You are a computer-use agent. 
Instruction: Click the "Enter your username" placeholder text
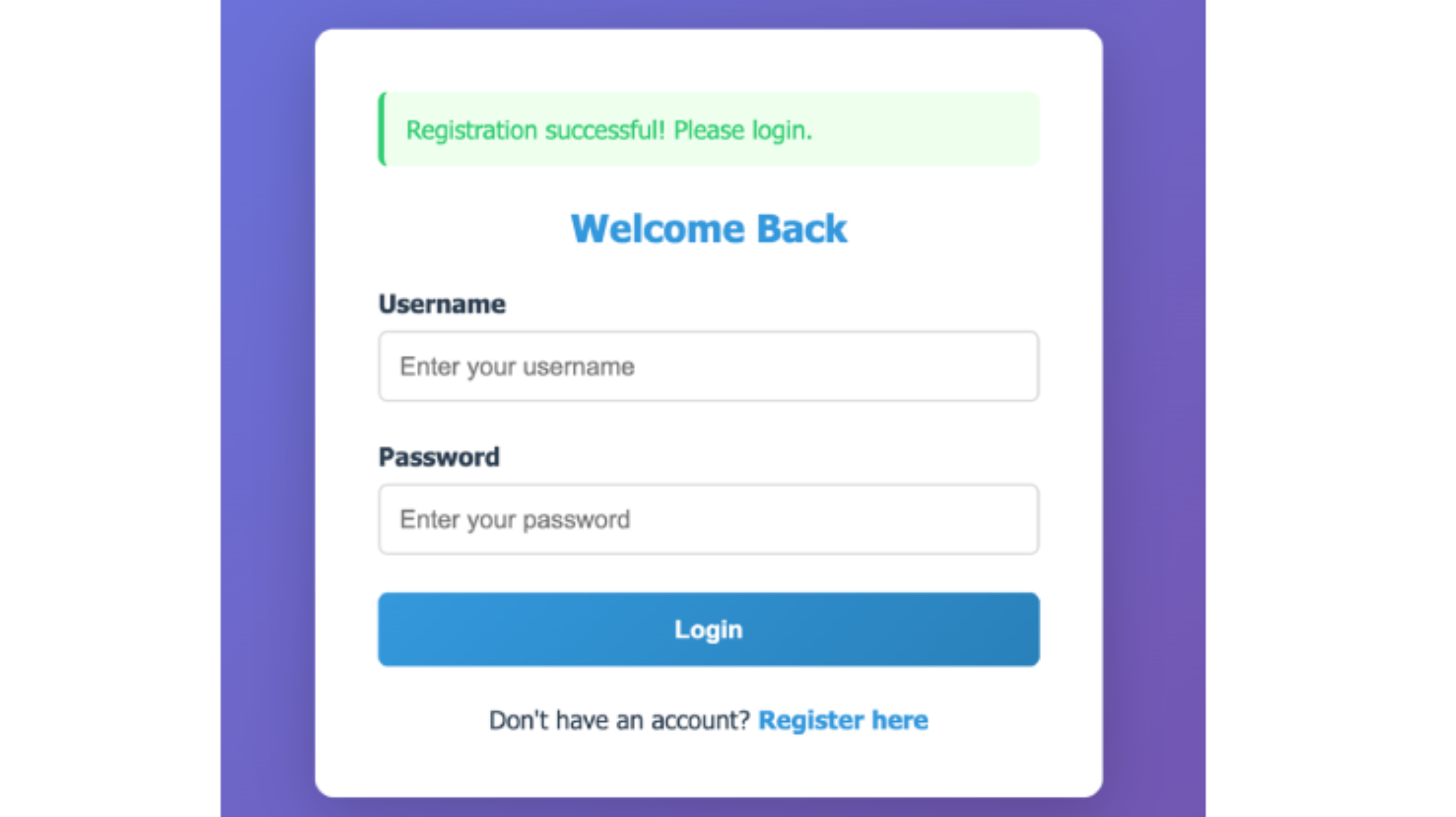517,367
